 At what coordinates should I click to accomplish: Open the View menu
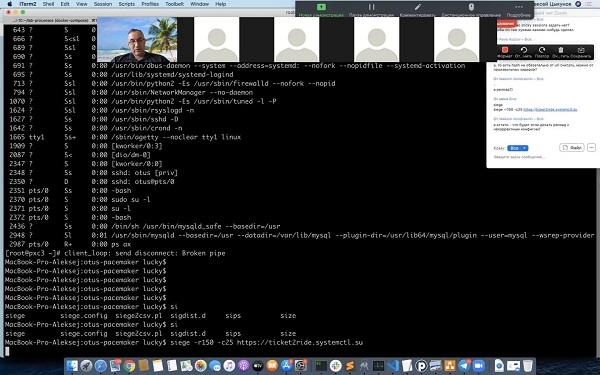coord(82,4)
